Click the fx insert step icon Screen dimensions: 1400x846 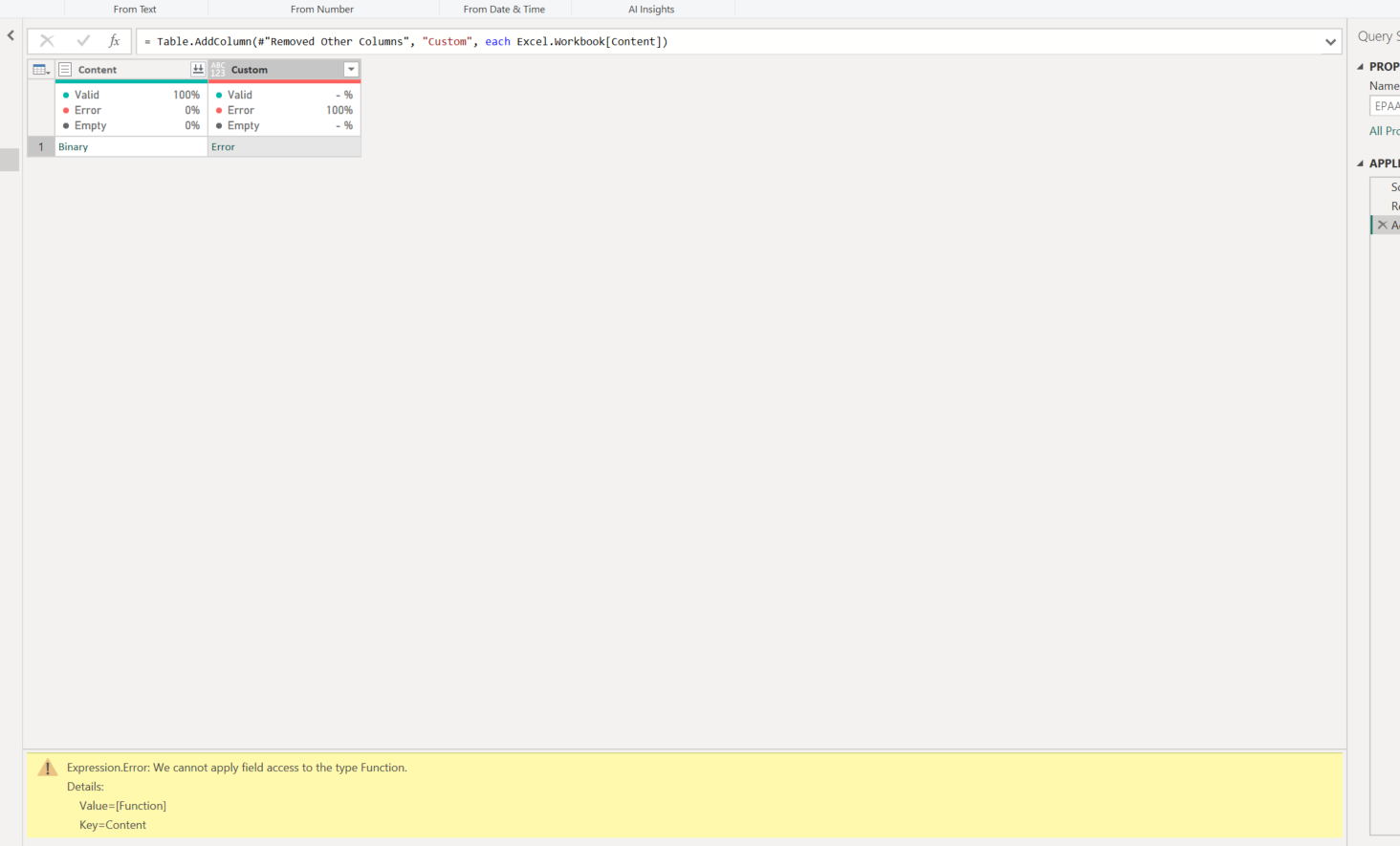point(115,41)
